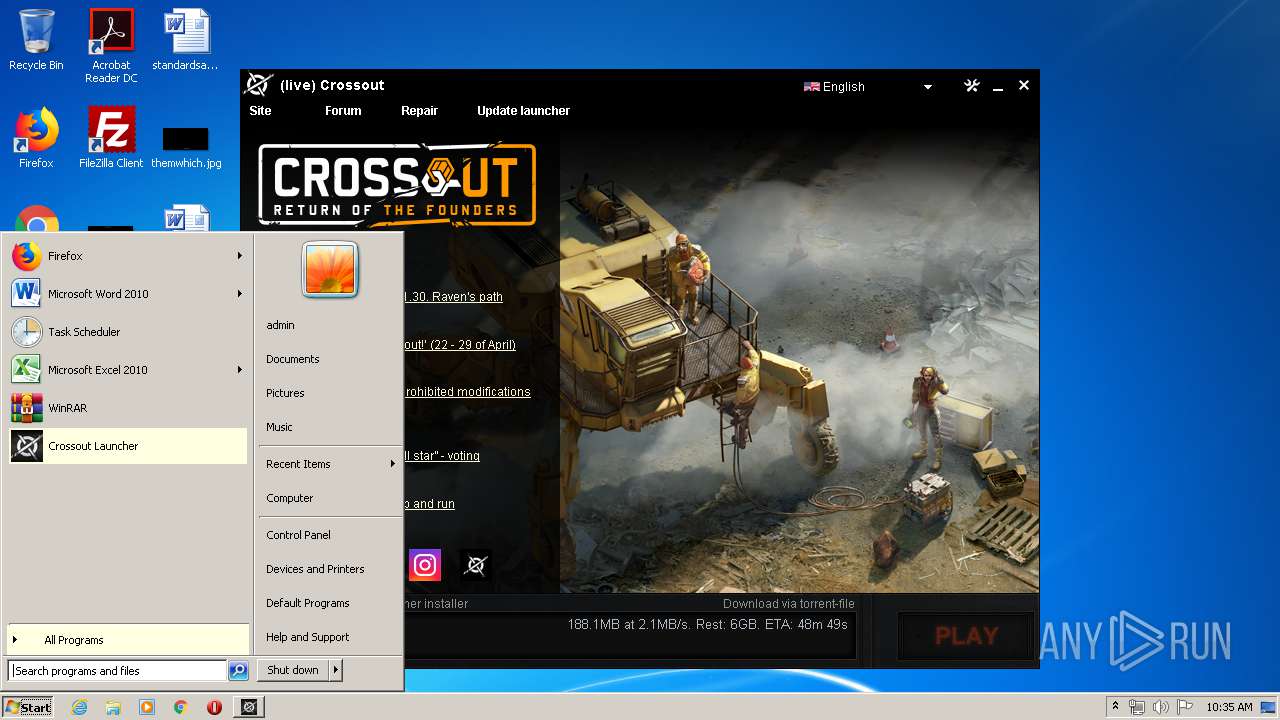Show hidden system tray icons

(1116, 707)
